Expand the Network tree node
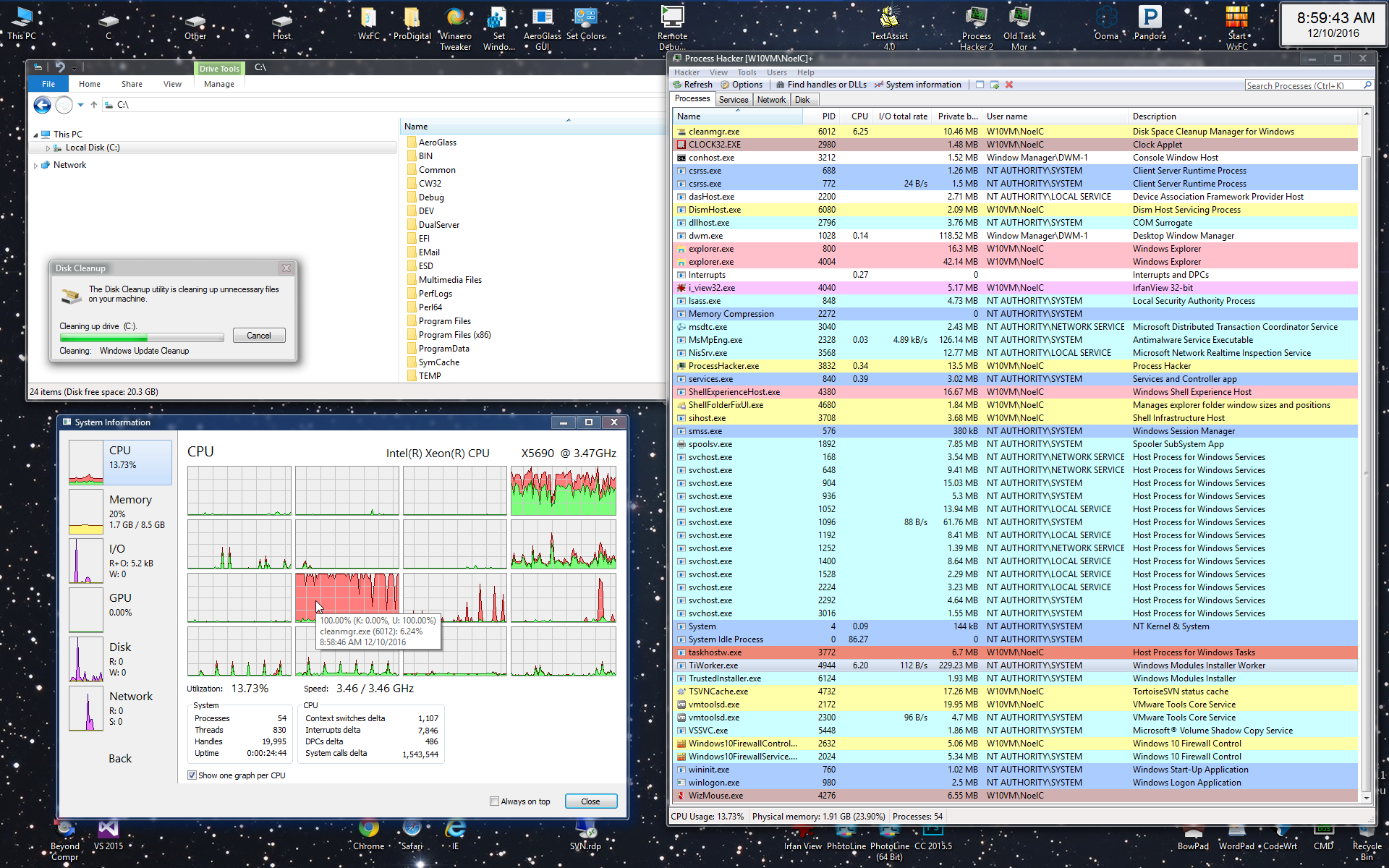The image size is (1389, 868). 35,166
